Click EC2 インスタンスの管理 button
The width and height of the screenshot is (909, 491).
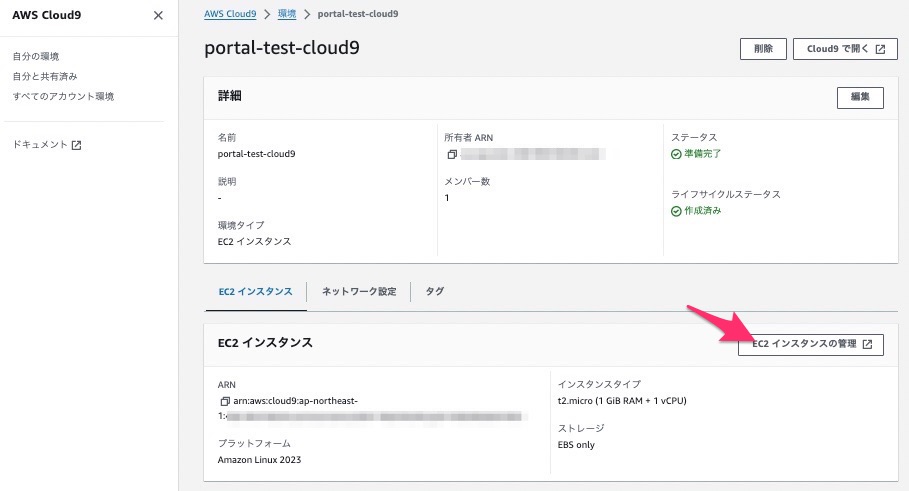click(810, 344)
